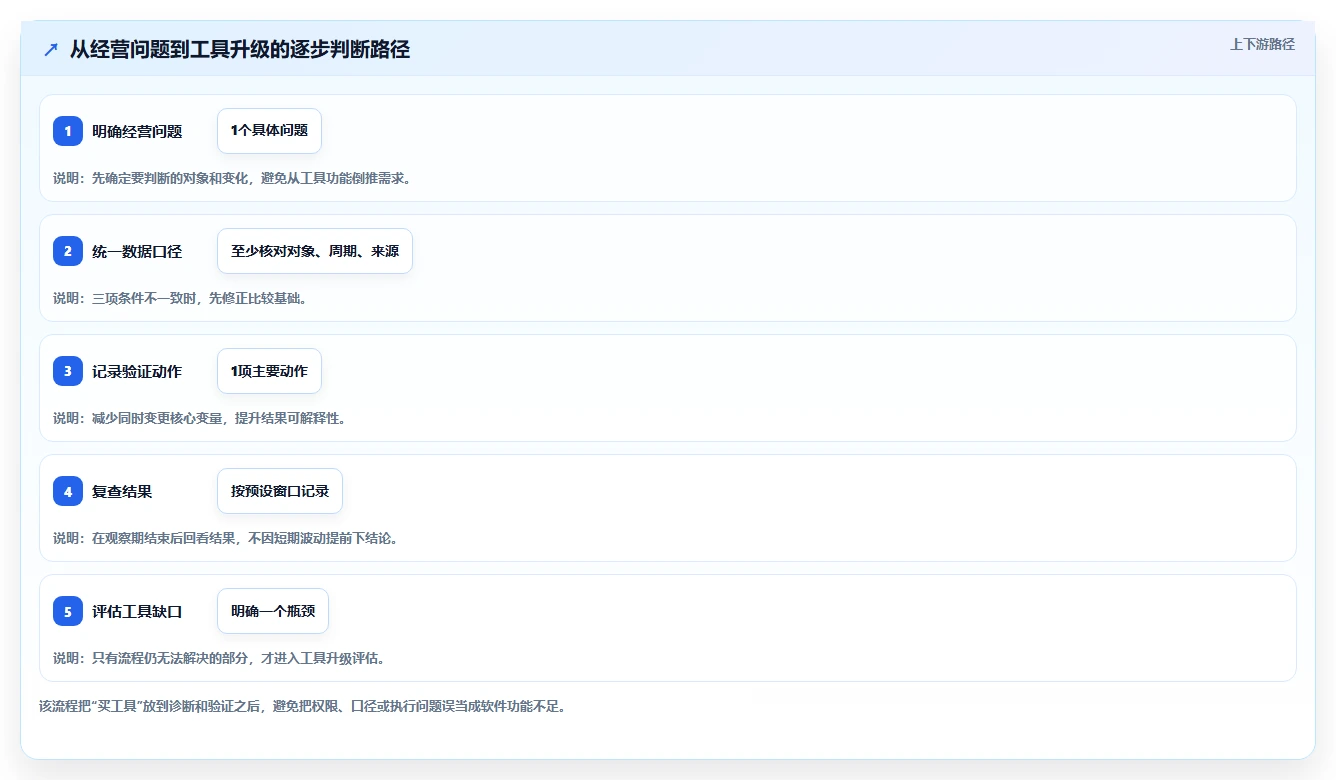Viewport: 1336px width, 780px height.
Task: Click the step title '明确经营问题'
Action: pos(137,131)
